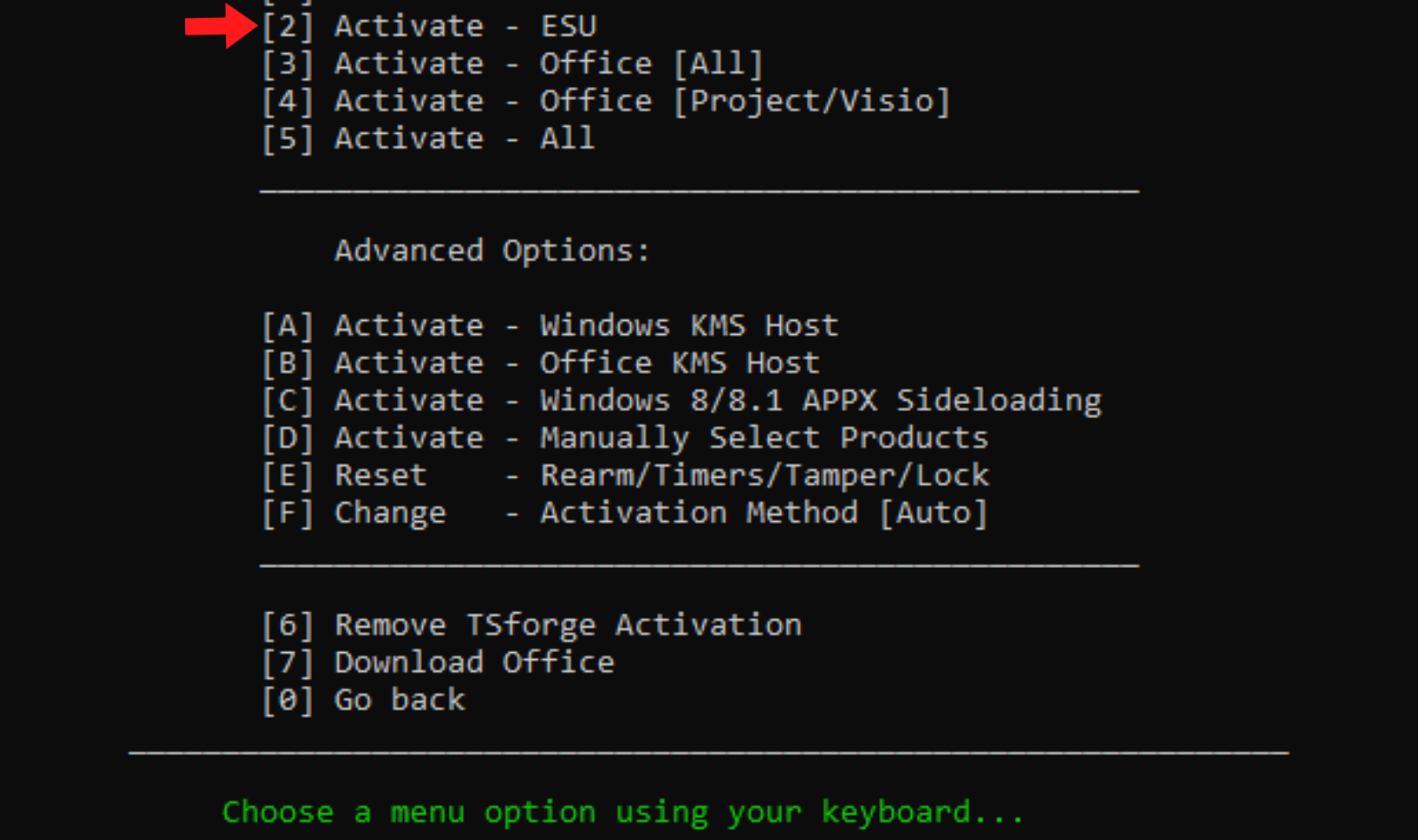
Task: Click the Advanced Options heading
Action: click(x=492, y=251)
